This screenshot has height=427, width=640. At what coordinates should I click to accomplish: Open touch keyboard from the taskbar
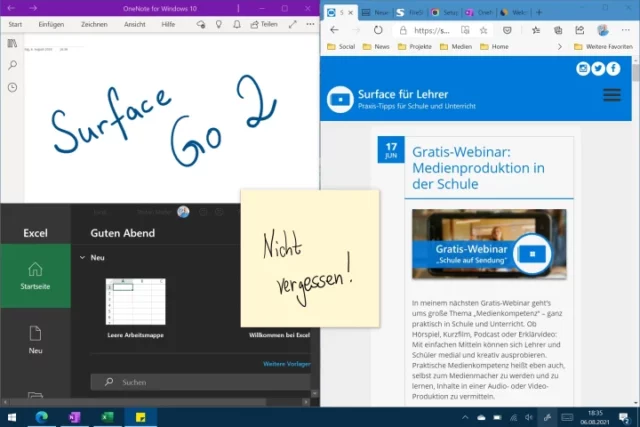[x=567, y=417]
